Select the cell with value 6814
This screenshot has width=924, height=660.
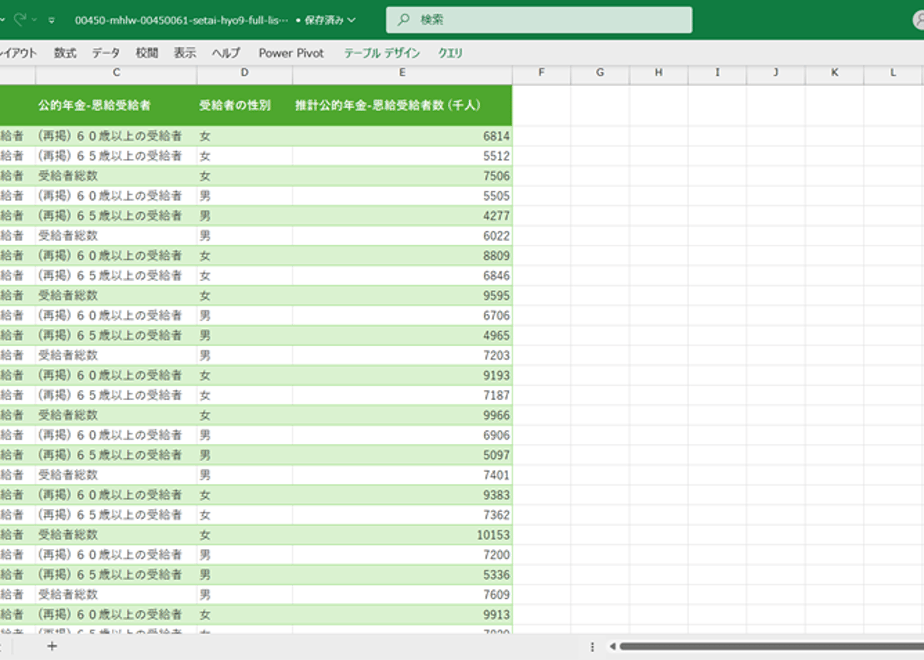point(402,136)
